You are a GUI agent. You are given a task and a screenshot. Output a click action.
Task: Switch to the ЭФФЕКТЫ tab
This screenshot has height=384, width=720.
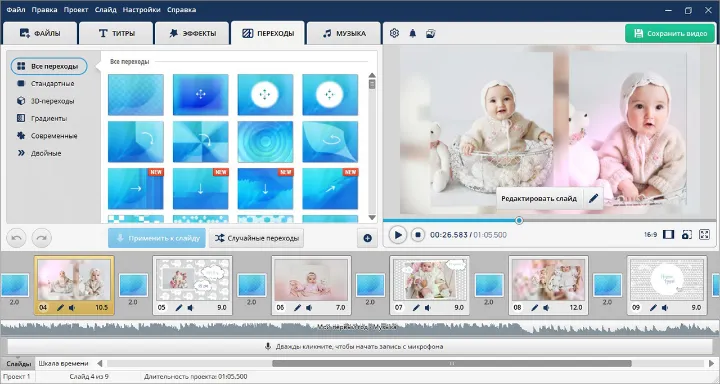point(192,33)
